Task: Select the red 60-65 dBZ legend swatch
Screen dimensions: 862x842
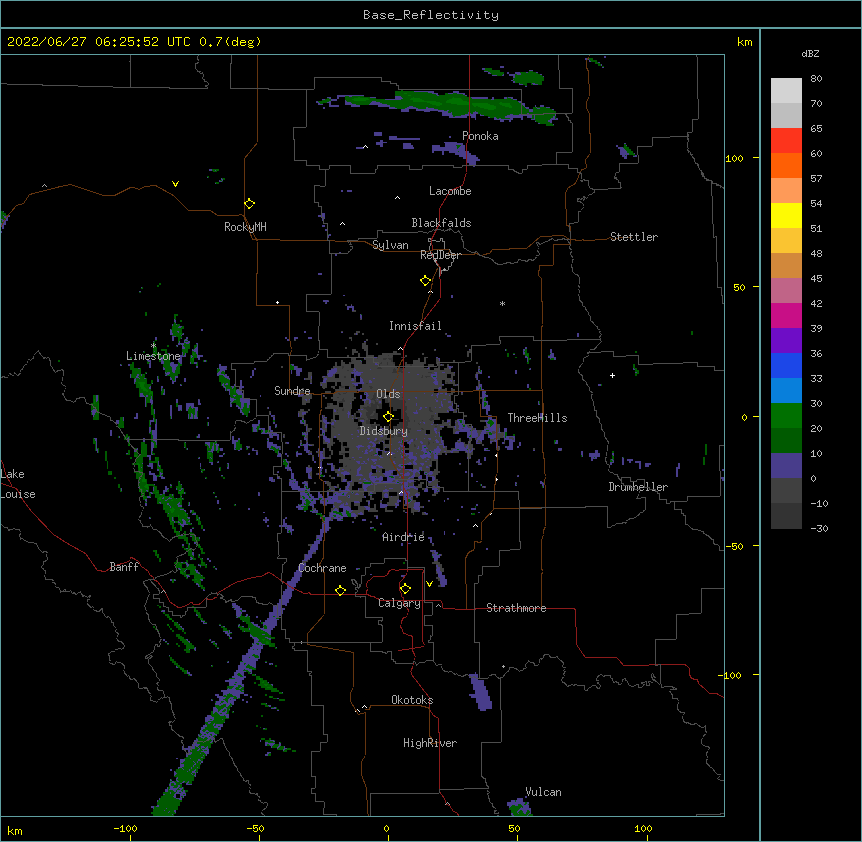Action: pos(786,141)
